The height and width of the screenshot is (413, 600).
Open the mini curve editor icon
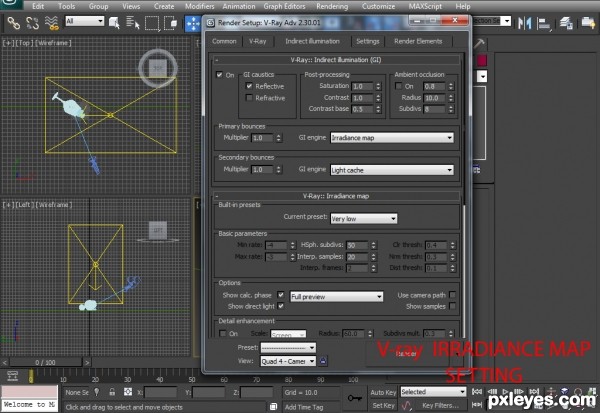click(x=13, y=376)
